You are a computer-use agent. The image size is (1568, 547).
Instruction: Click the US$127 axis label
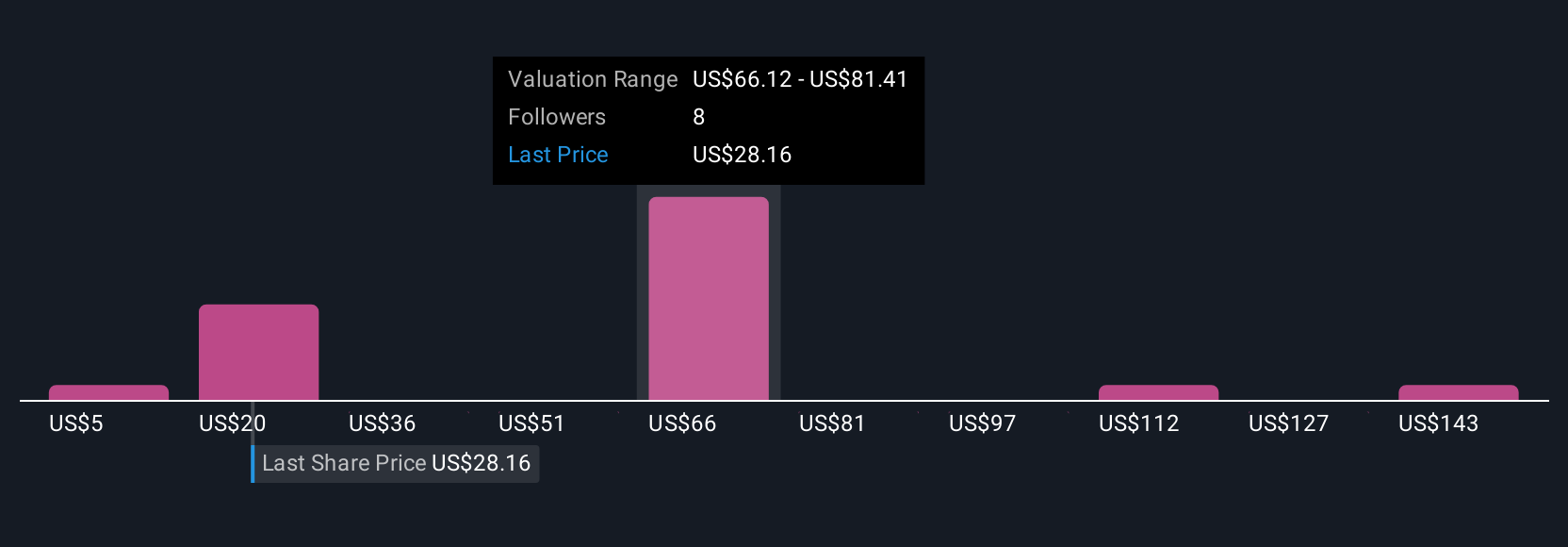click(x=1288, y=423)
